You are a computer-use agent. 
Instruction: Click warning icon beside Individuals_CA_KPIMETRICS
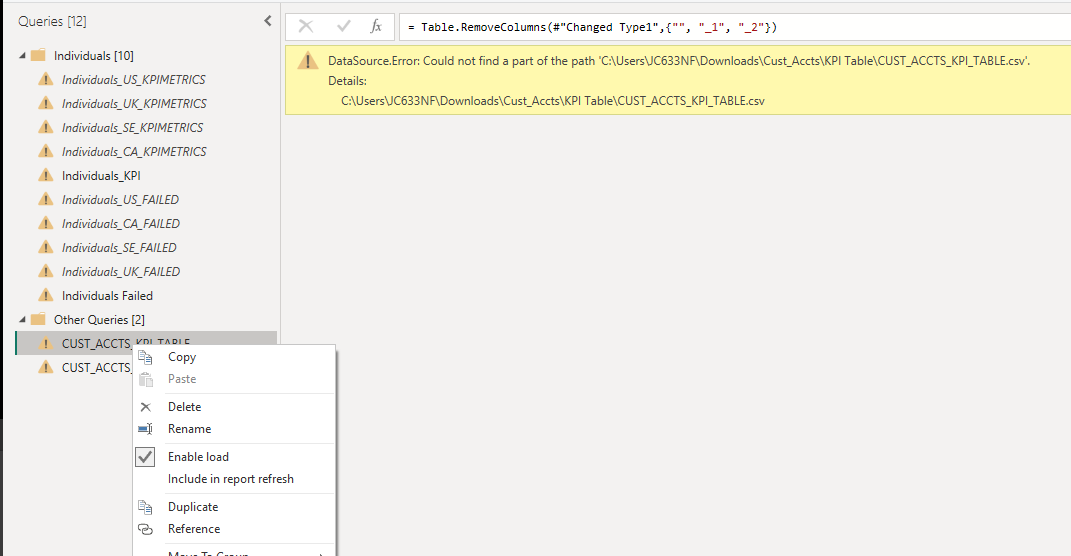[46, 151]
